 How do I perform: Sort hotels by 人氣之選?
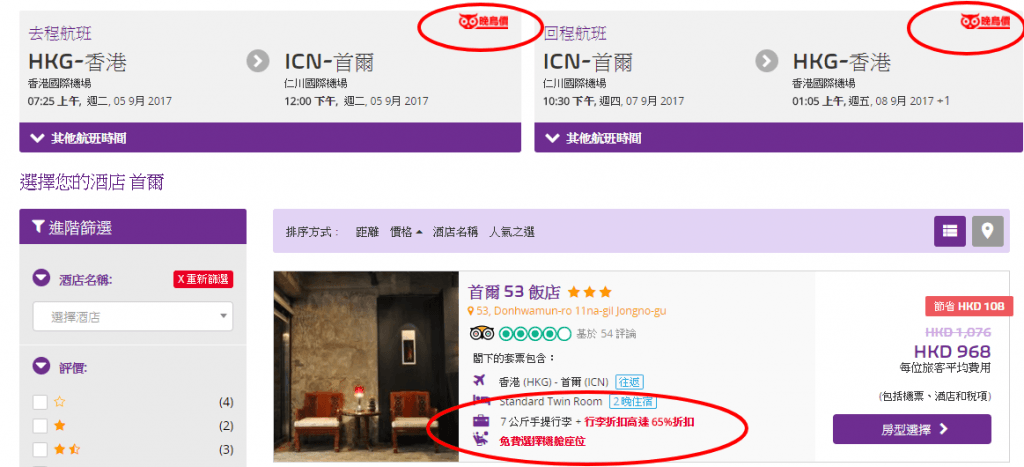point(512,231)
